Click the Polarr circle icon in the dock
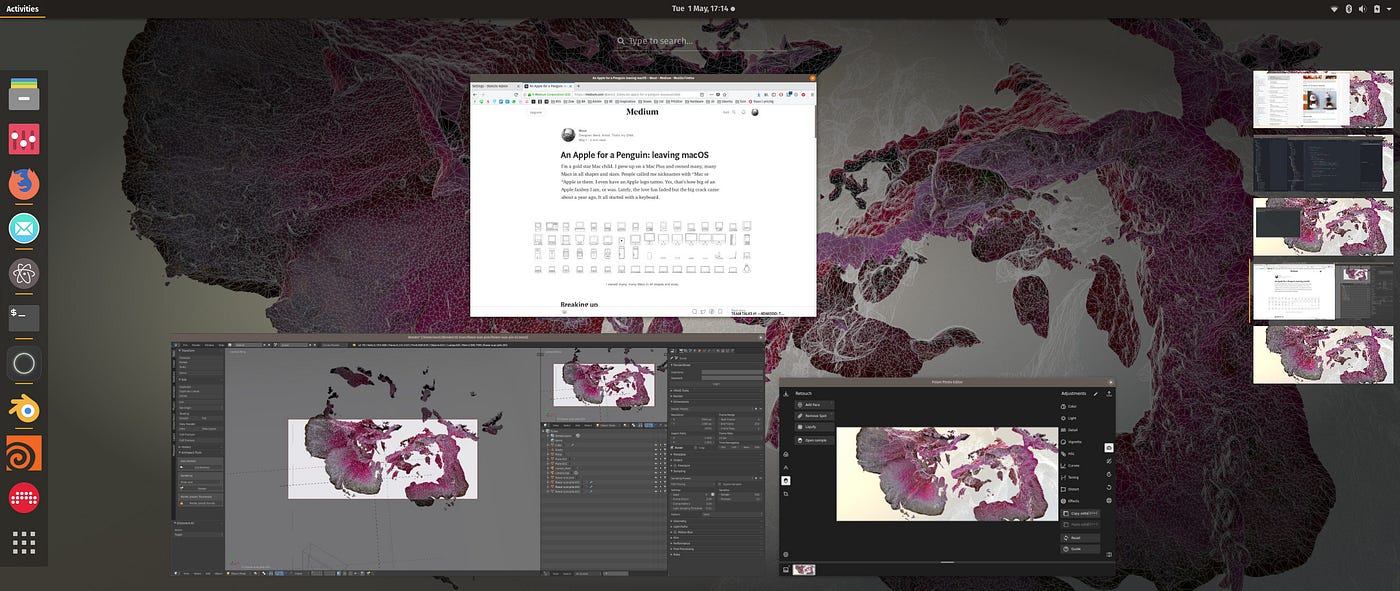The height and width of the screenshot is (591, 1400). pos(24,364)
